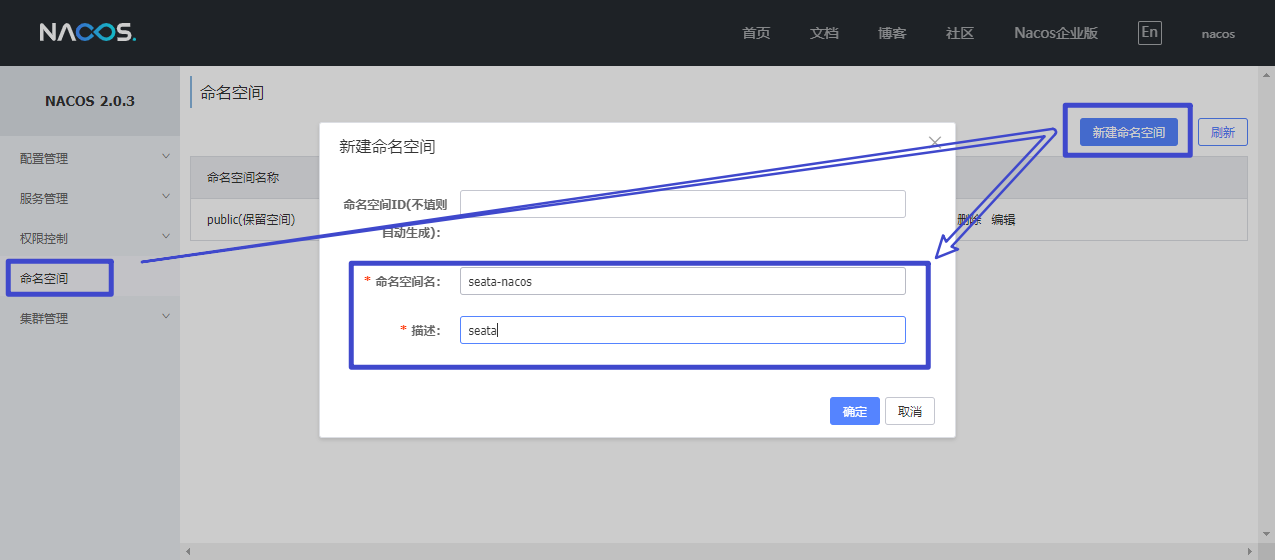Open the 博客 navigation link
Viewport: 1275px width, 560px height.
892,33
